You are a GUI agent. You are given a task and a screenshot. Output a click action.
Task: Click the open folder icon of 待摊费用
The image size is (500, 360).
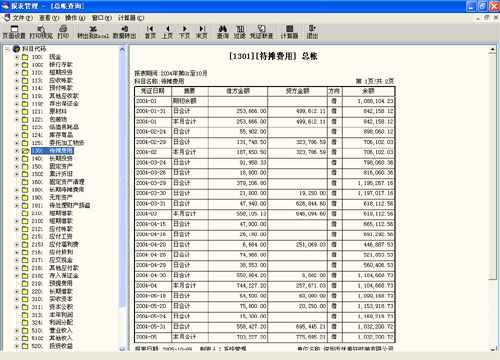pos(25,151)
